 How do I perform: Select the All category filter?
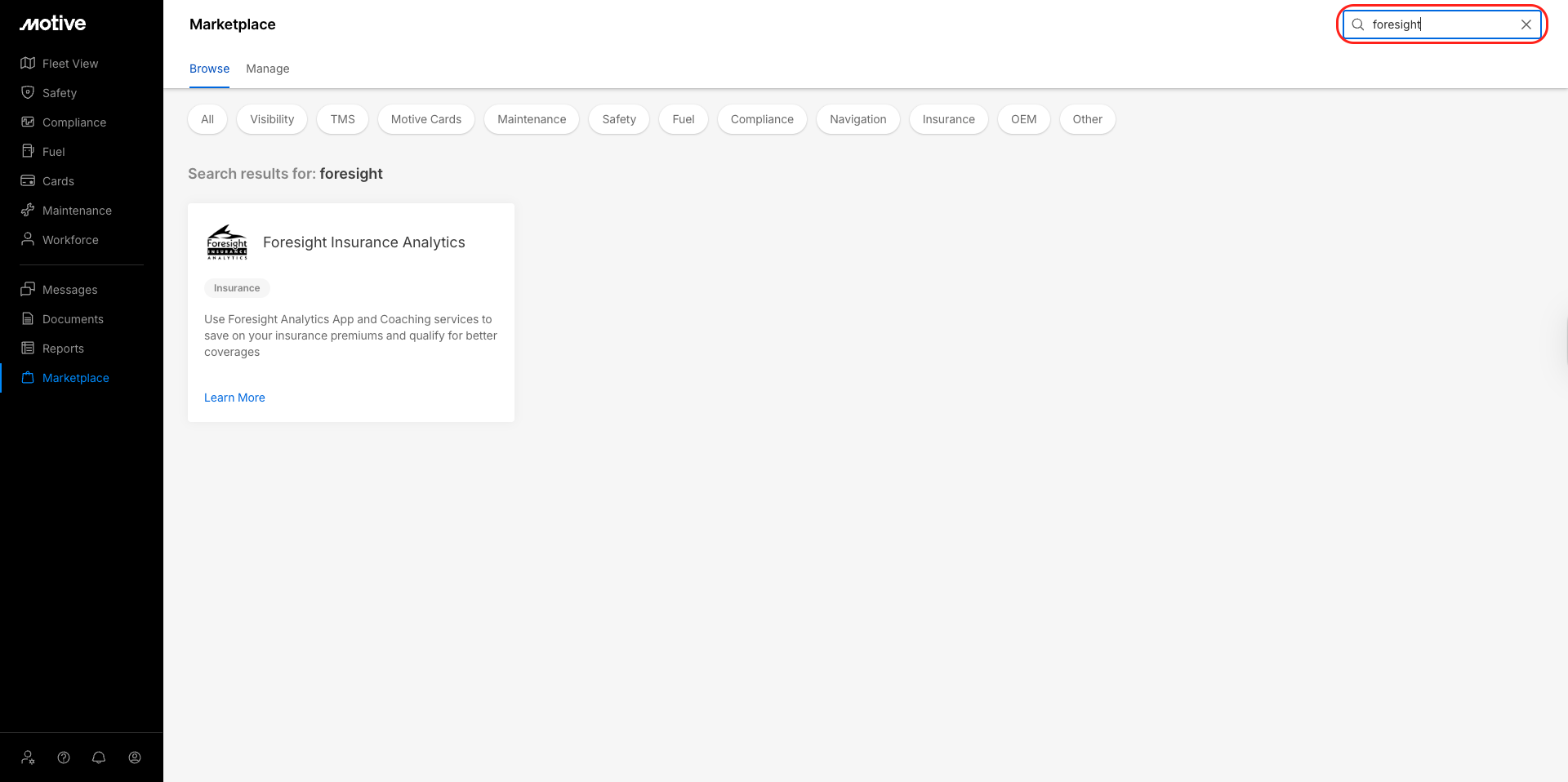pyautogui.click(x=207, y=119)
